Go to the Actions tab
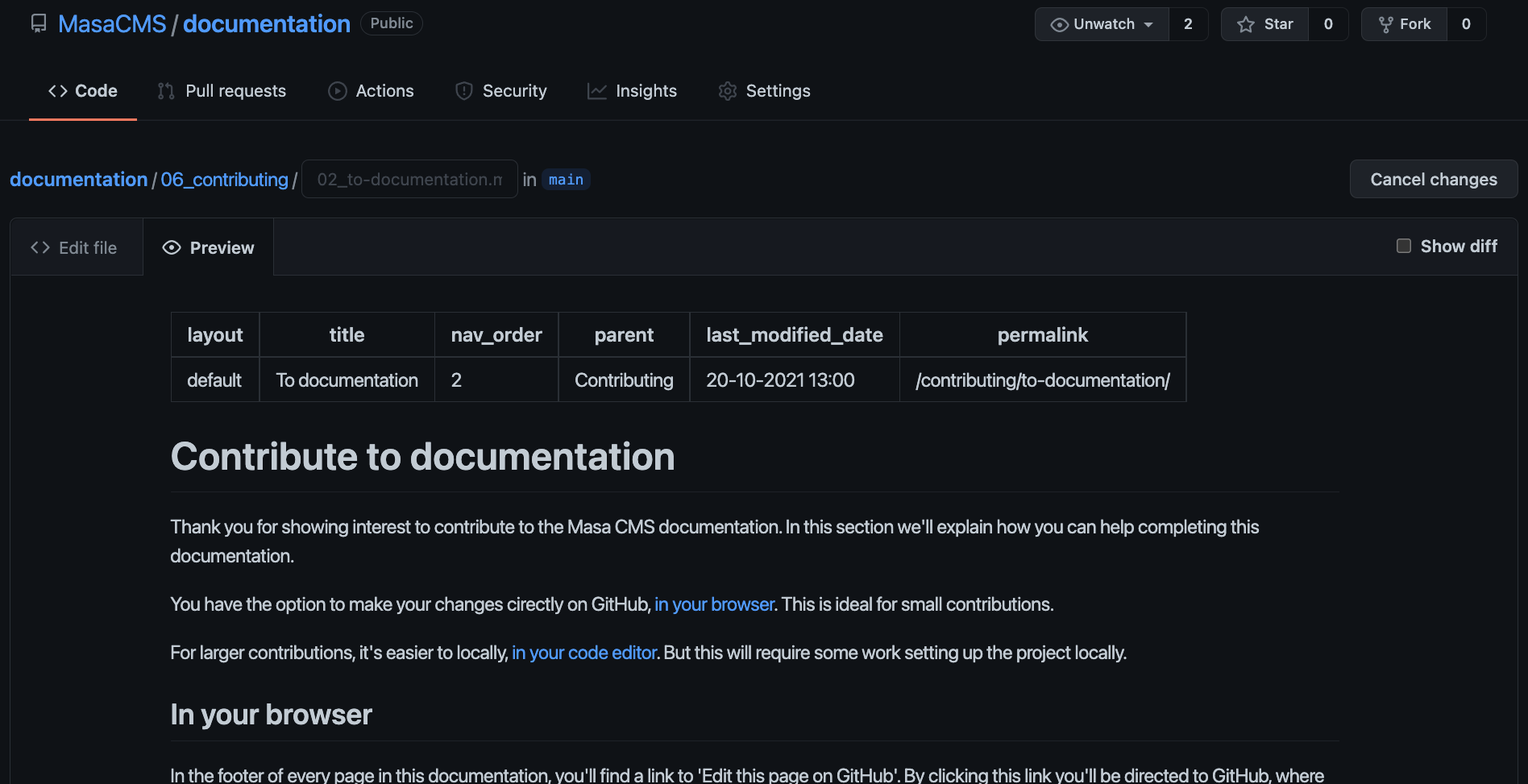This screenshot has width=1528, height=784. [371, 91]
